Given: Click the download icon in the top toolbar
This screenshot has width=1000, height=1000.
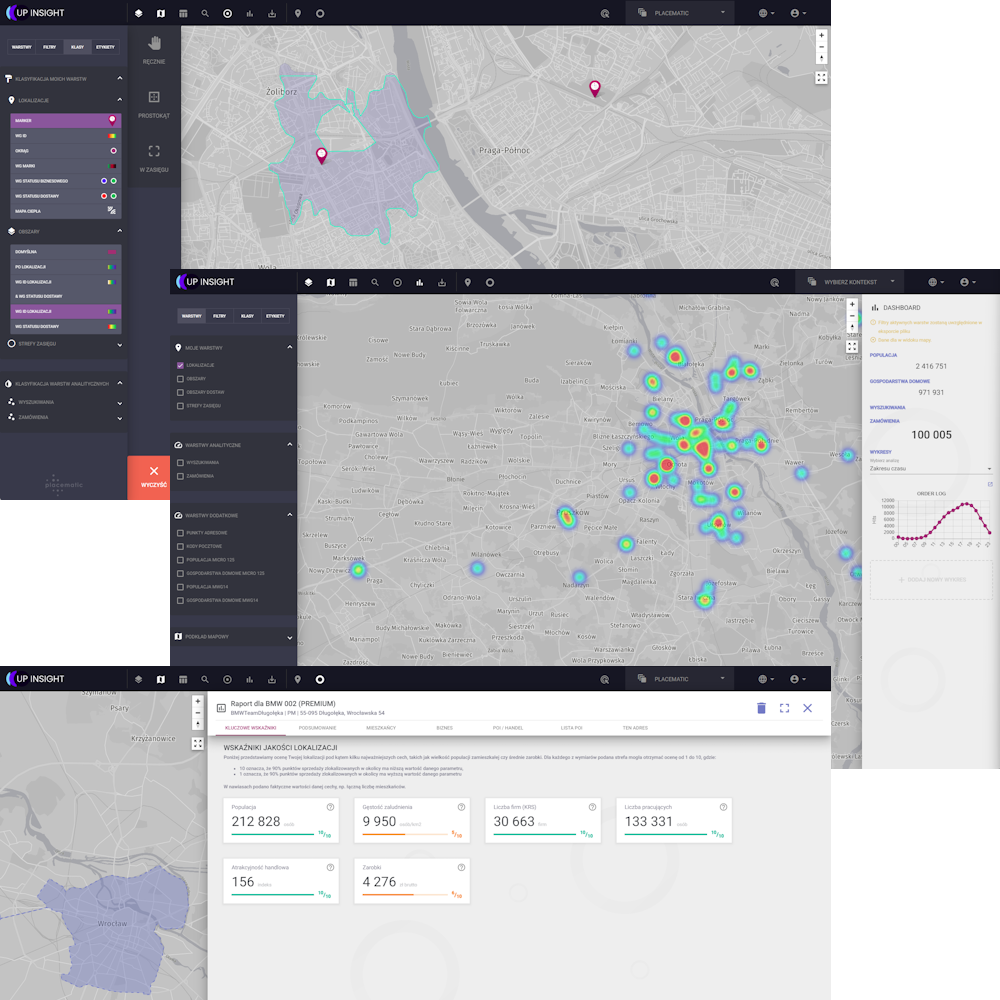Looking at the screenshot, I should (272, 13).
